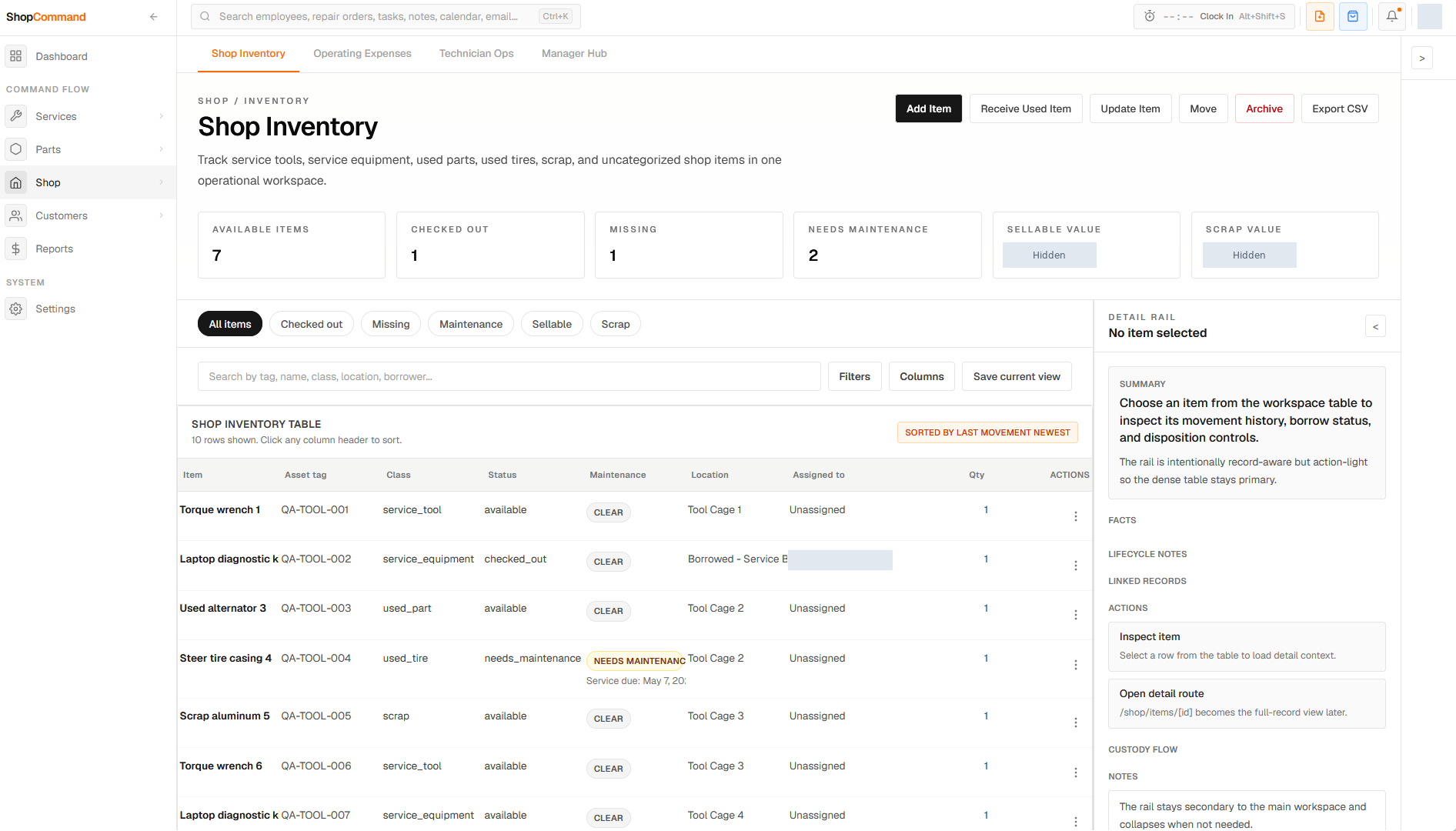The image size is (1456, 831).
Task: Select the All items filter
Action: point(230,324)
